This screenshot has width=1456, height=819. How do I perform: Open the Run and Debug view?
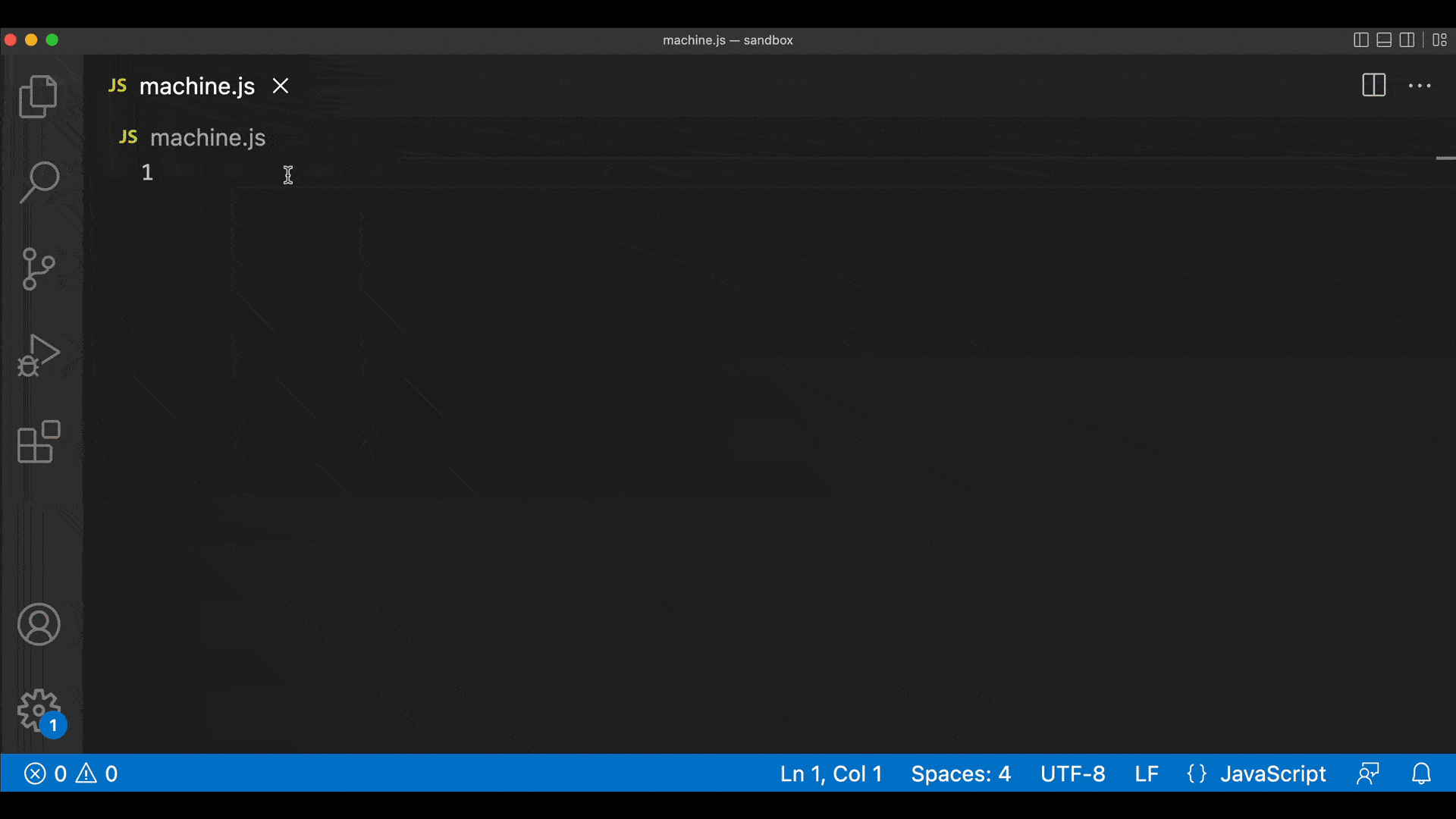38,354
